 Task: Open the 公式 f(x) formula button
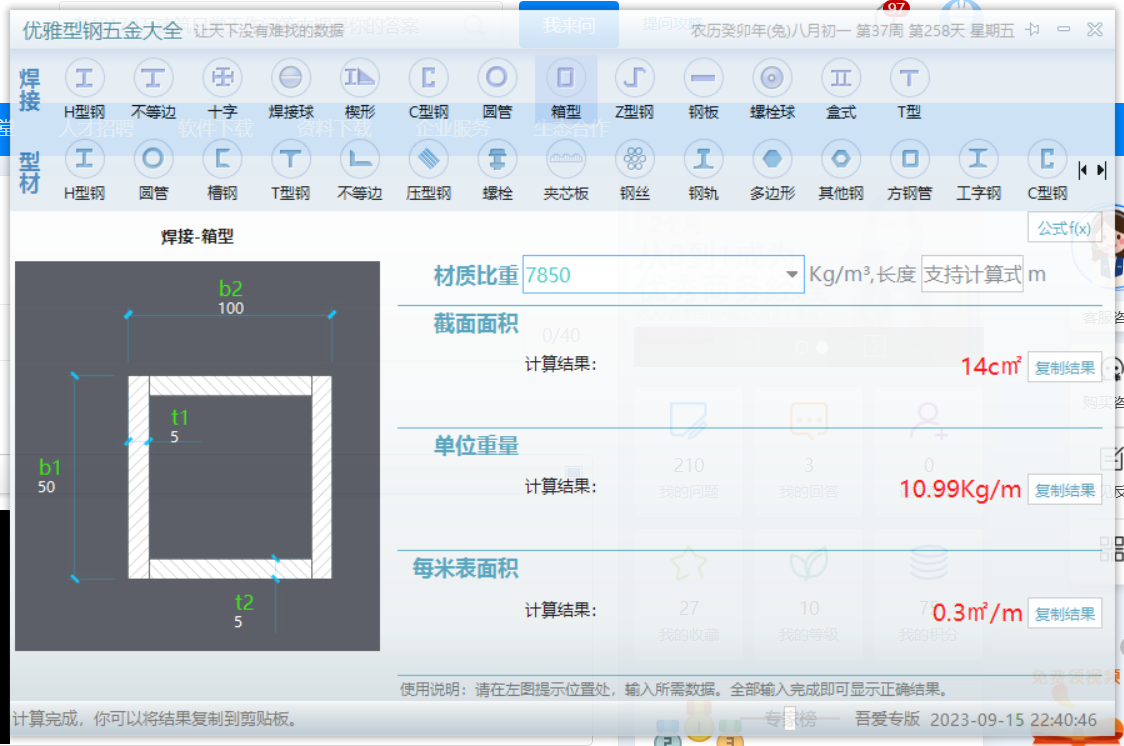click(x=1064, y=228)
